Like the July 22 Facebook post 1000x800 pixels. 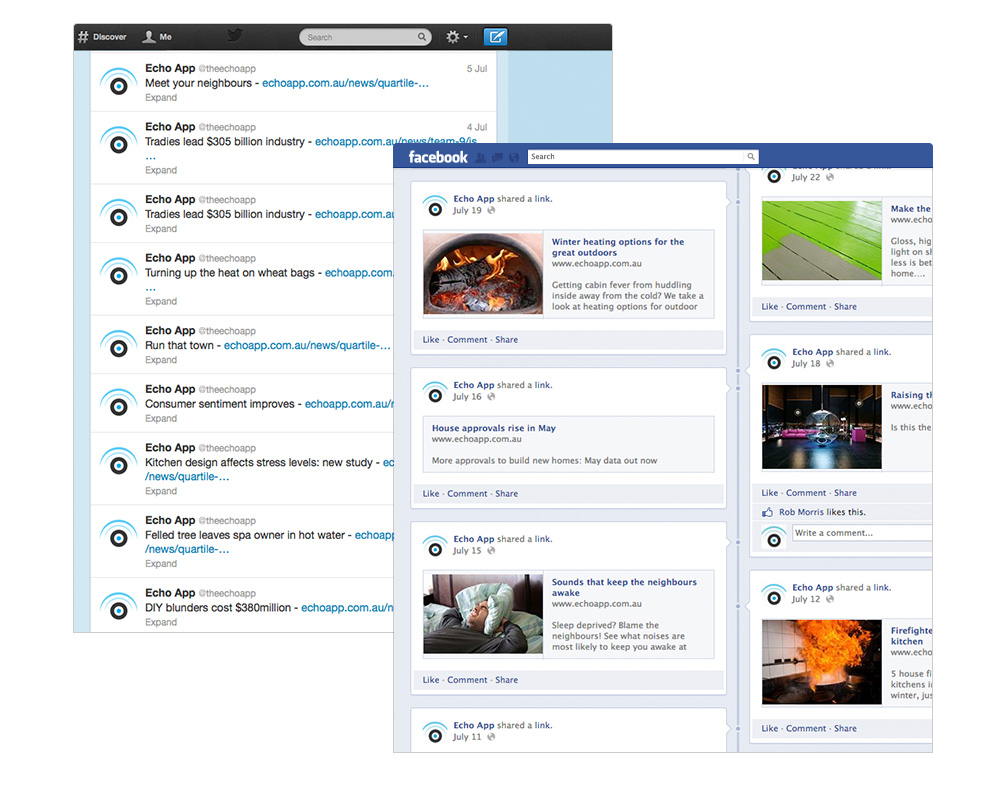click(x=770, y=307)
